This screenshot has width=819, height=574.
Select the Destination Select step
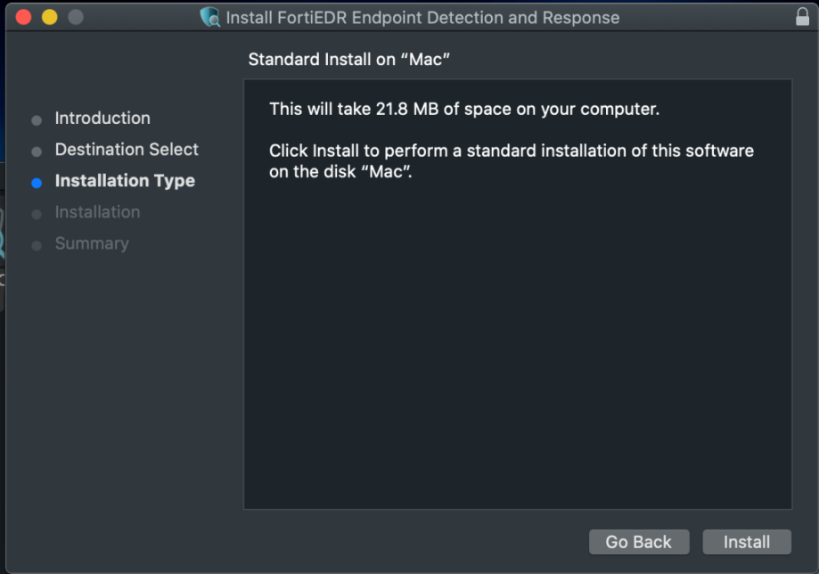click(126, 149)
